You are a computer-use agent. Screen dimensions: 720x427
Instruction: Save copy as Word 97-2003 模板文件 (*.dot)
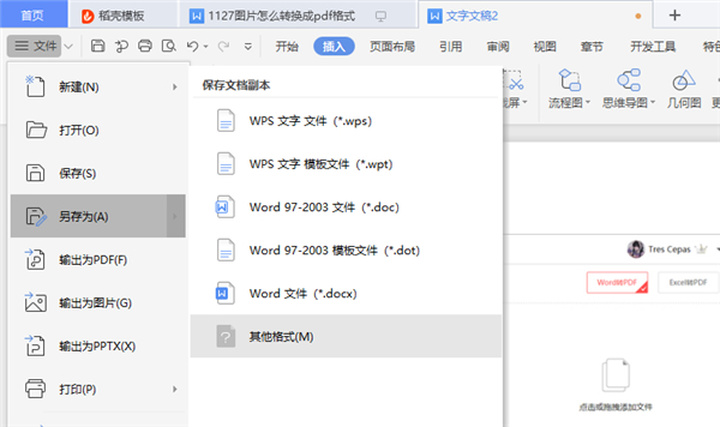click(346, 251)
